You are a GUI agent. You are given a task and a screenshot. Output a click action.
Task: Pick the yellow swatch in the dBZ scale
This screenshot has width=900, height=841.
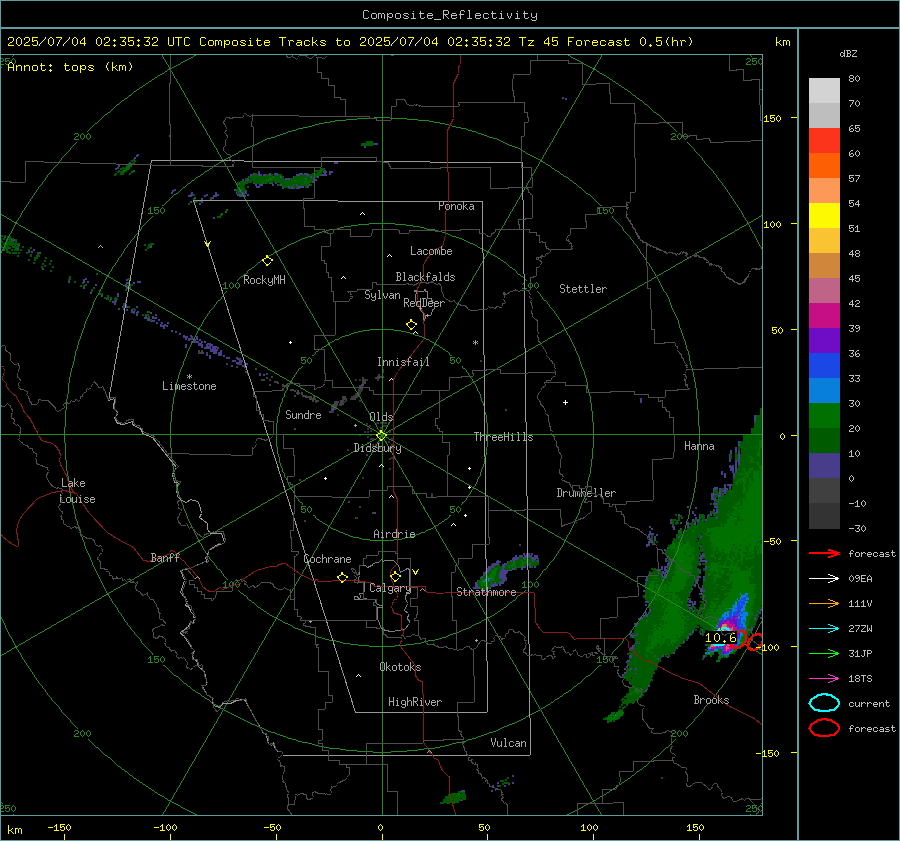tap(824, 216)
